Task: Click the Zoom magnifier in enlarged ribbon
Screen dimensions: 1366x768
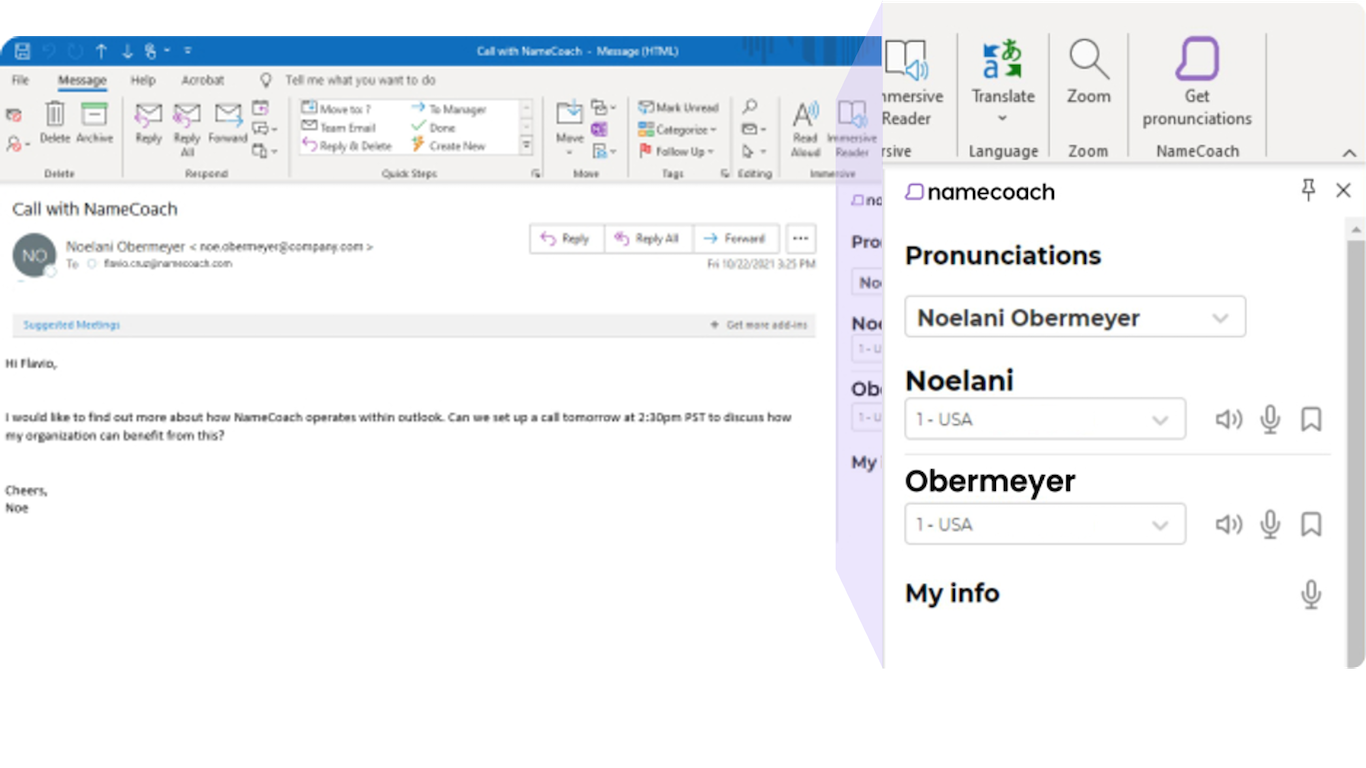Action: pyautogui.click(x=1088, y=60)
